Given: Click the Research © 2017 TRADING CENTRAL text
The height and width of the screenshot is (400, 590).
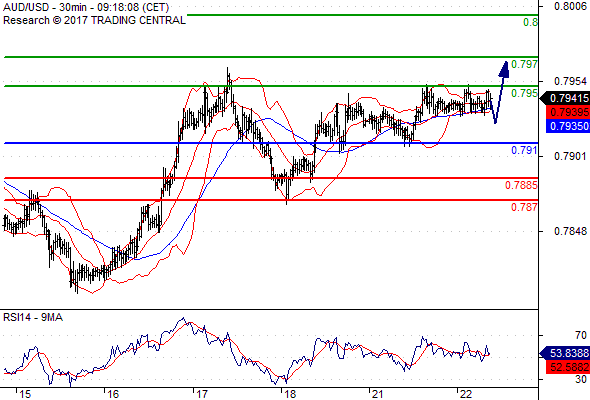Looking at the screenshot, I should (94, 20).
